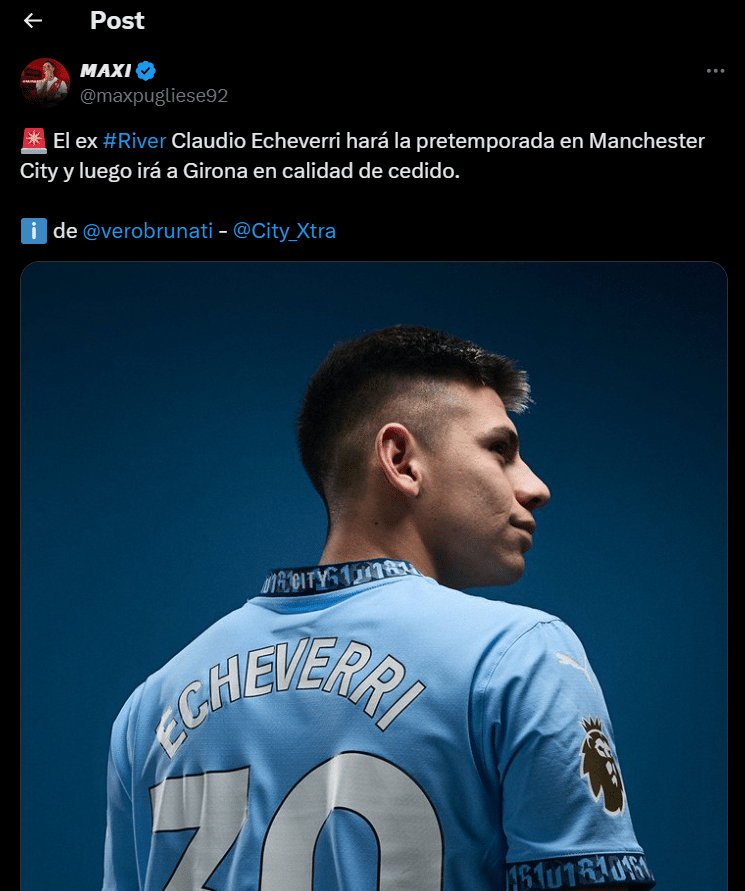Click the @maxpugliese92 handle

pyautogui.click(x=154, y=95)
